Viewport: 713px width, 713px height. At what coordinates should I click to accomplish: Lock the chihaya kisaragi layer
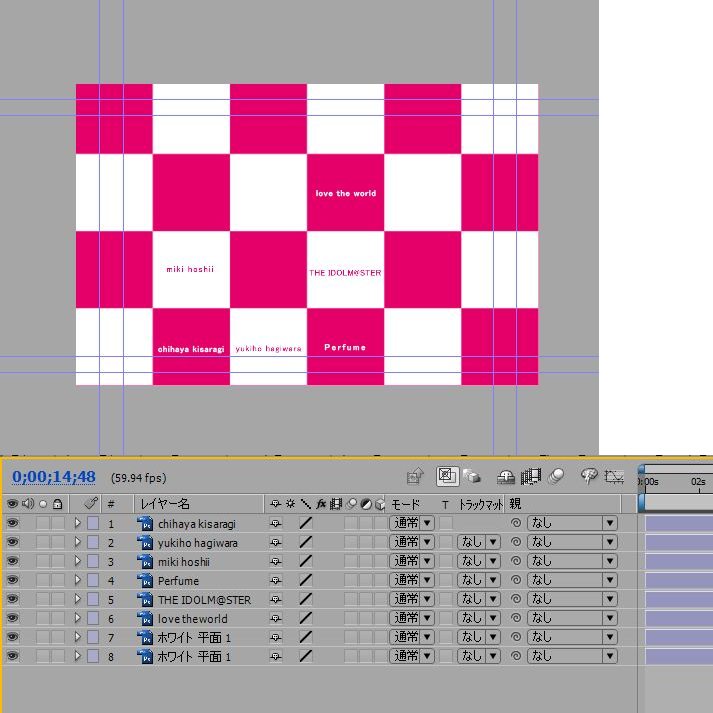(58, 523)
